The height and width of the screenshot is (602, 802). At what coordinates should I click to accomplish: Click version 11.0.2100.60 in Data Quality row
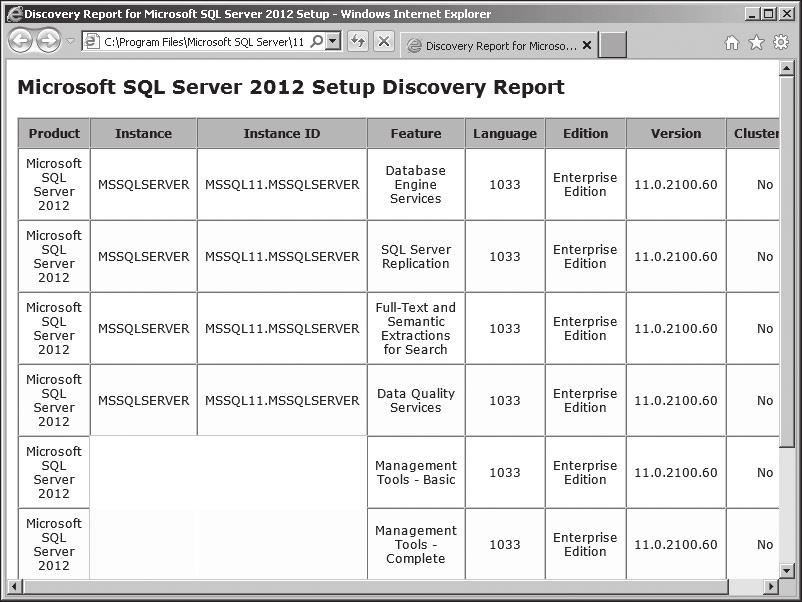click(676, 400)
